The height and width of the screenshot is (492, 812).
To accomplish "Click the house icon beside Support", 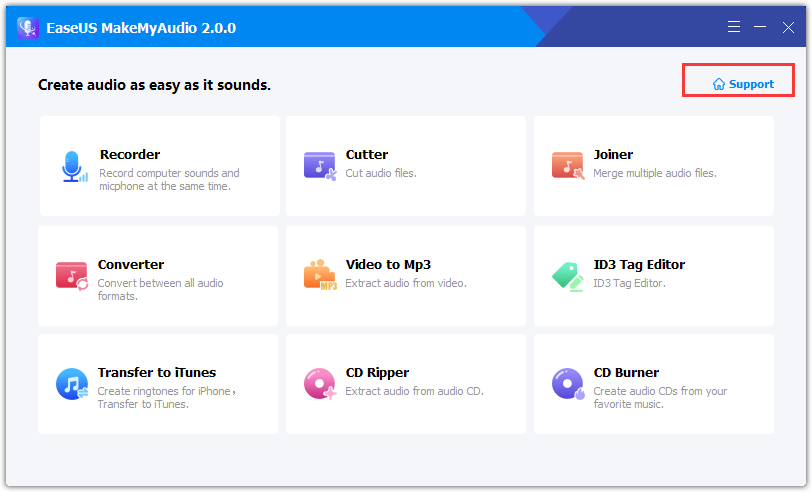I will coord(719,84).
